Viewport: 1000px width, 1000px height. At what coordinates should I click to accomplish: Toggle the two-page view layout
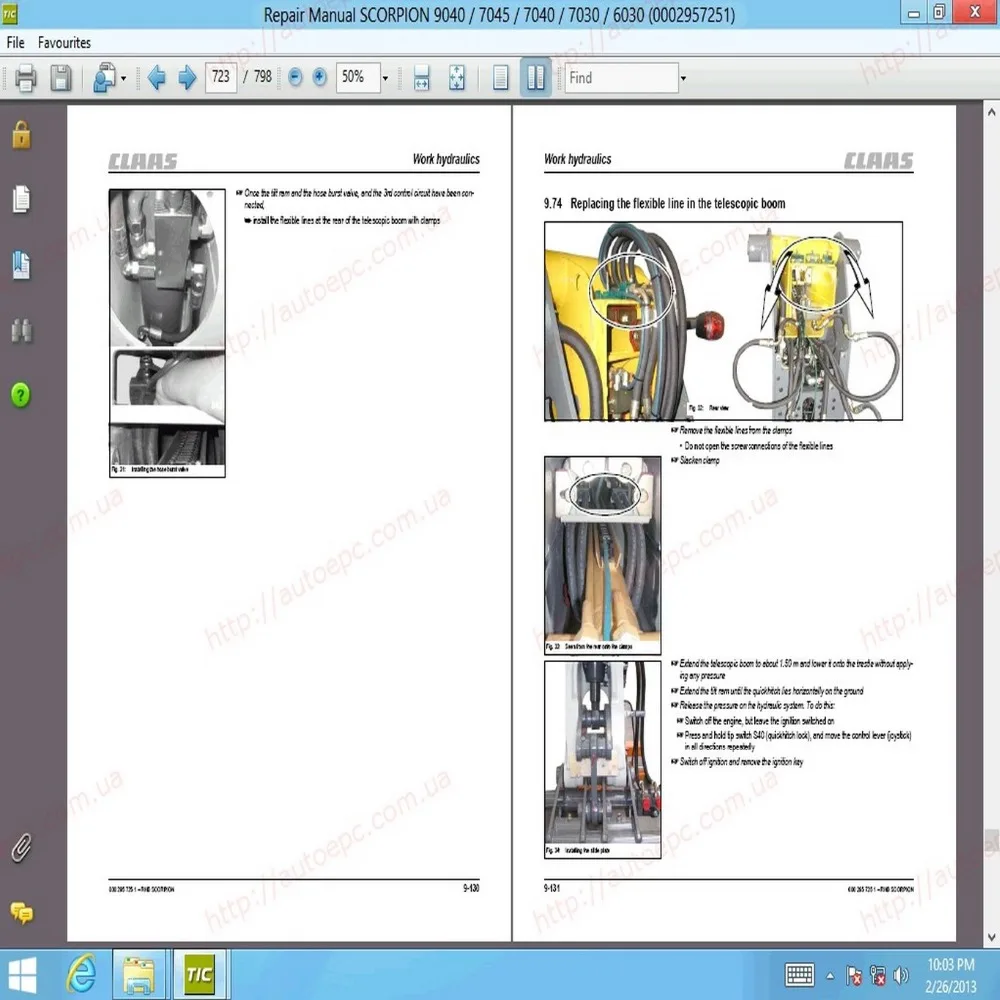pos(536,77)
